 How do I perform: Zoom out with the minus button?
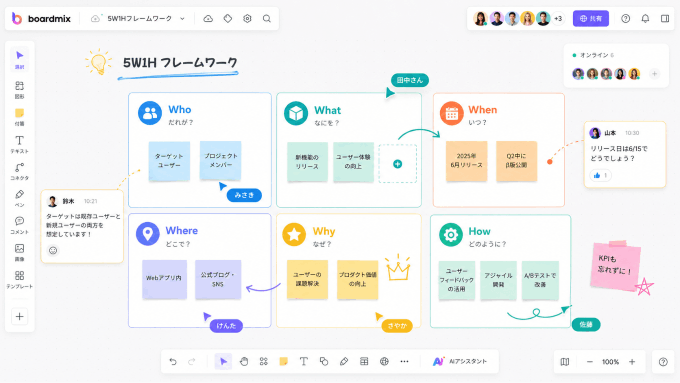coord(589,362)
